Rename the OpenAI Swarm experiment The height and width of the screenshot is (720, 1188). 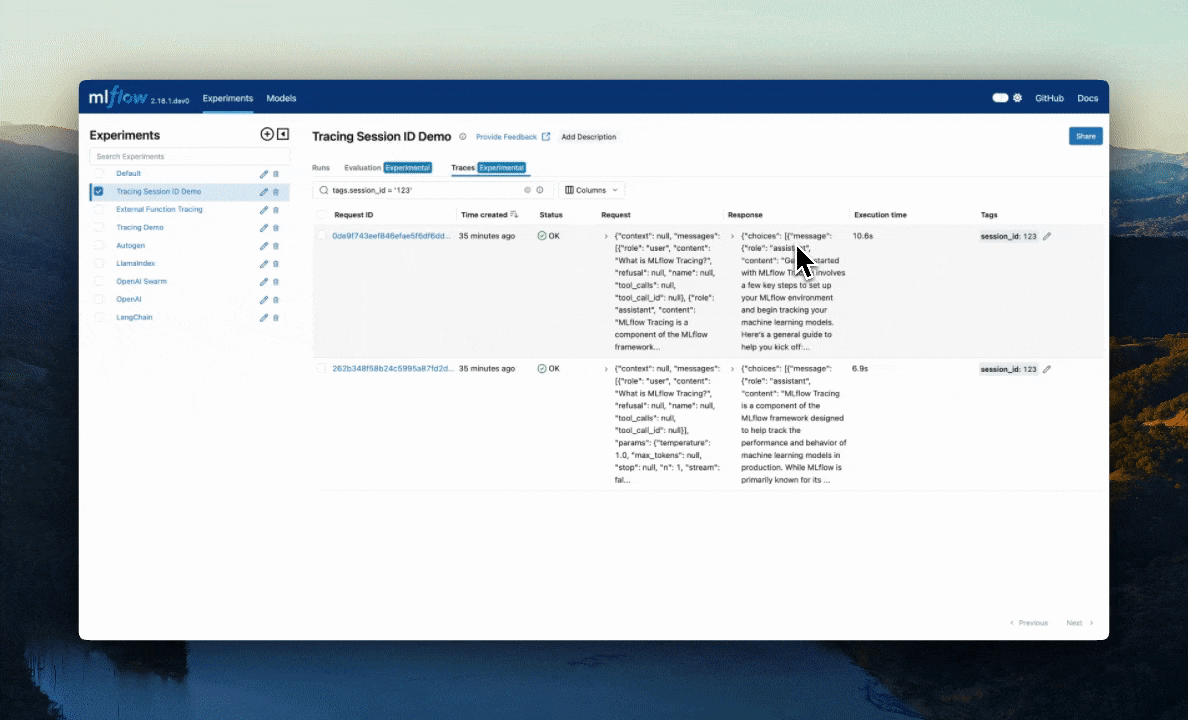(264, 282)
